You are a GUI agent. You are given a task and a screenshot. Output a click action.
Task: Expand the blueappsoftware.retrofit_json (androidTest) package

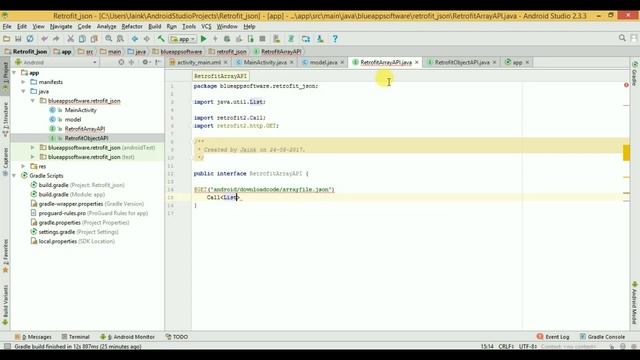pos(33,147)
